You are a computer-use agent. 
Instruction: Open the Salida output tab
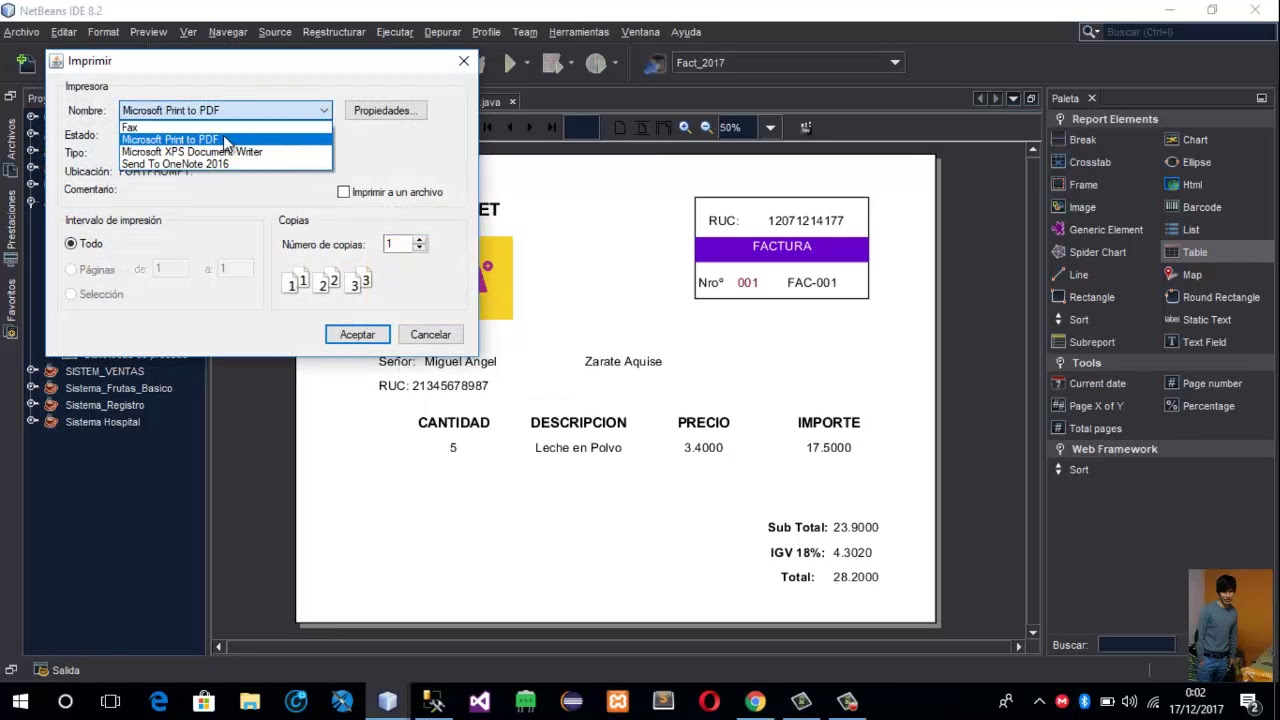click(56, 670)
